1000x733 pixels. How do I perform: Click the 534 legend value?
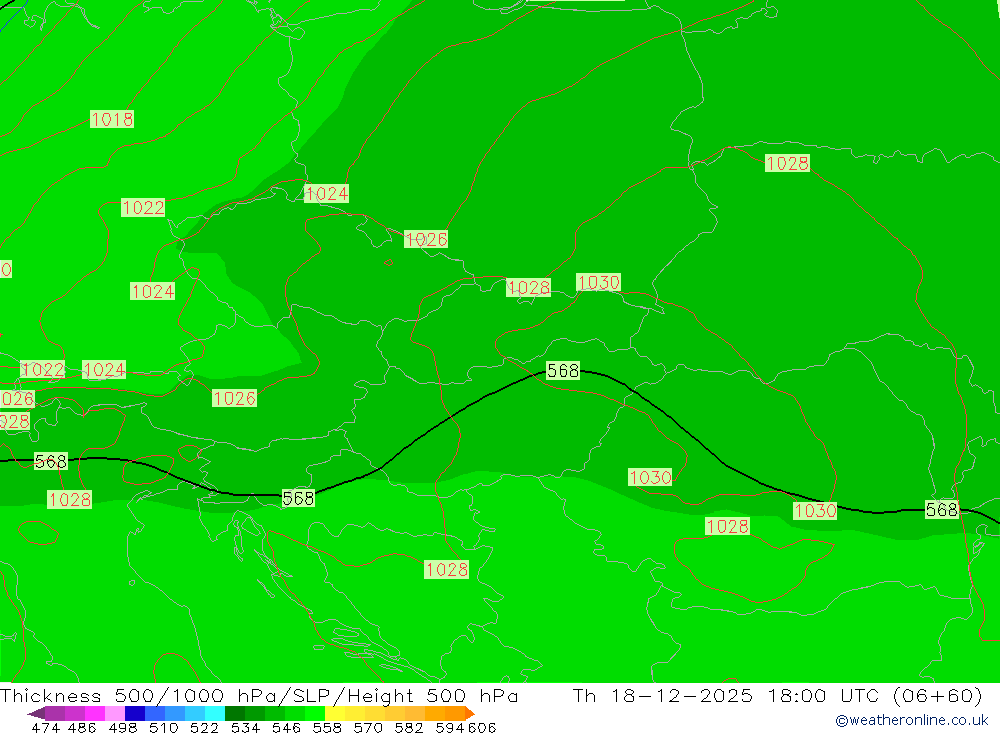click(246, 727)
